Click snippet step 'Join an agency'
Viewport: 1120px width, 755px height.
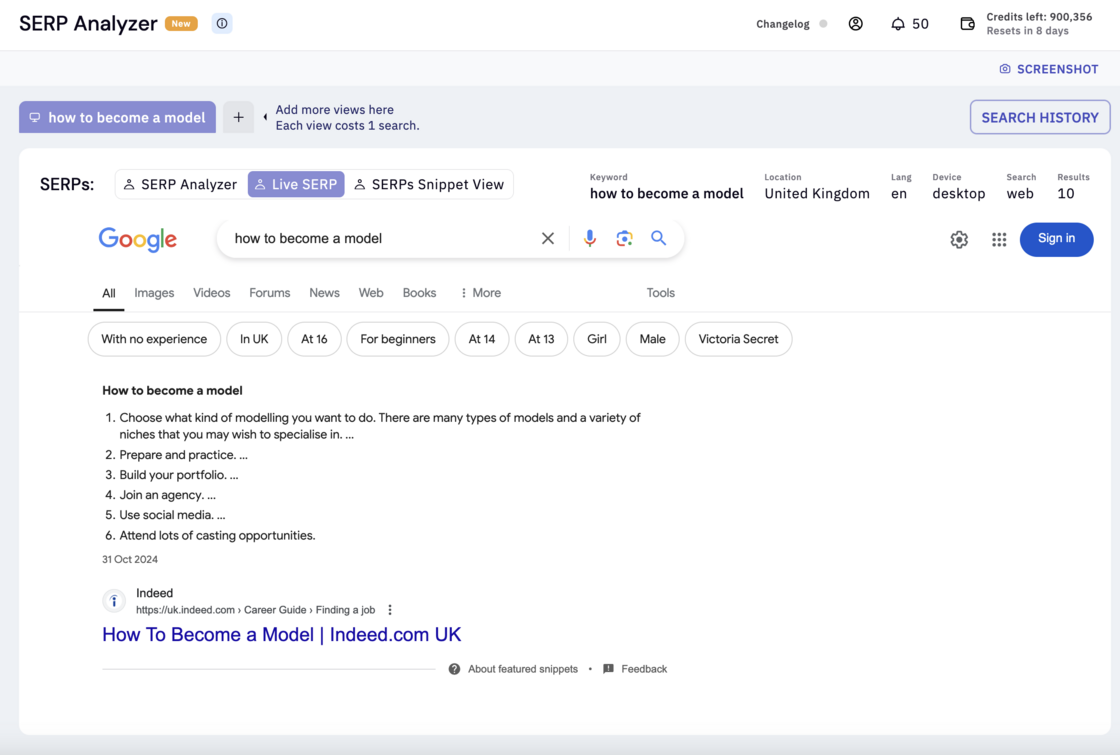tap(161, 495)
